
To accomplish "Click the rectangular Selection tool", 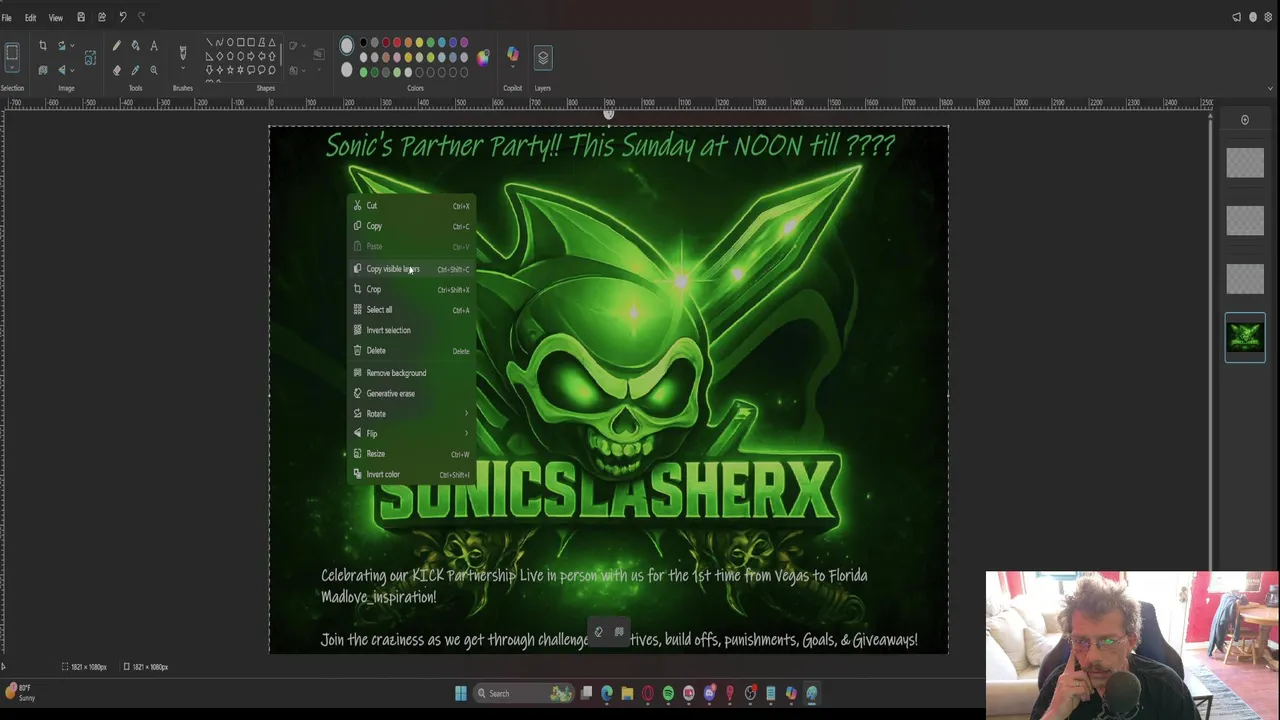I will pyautogui.click(x=12, y=51).
